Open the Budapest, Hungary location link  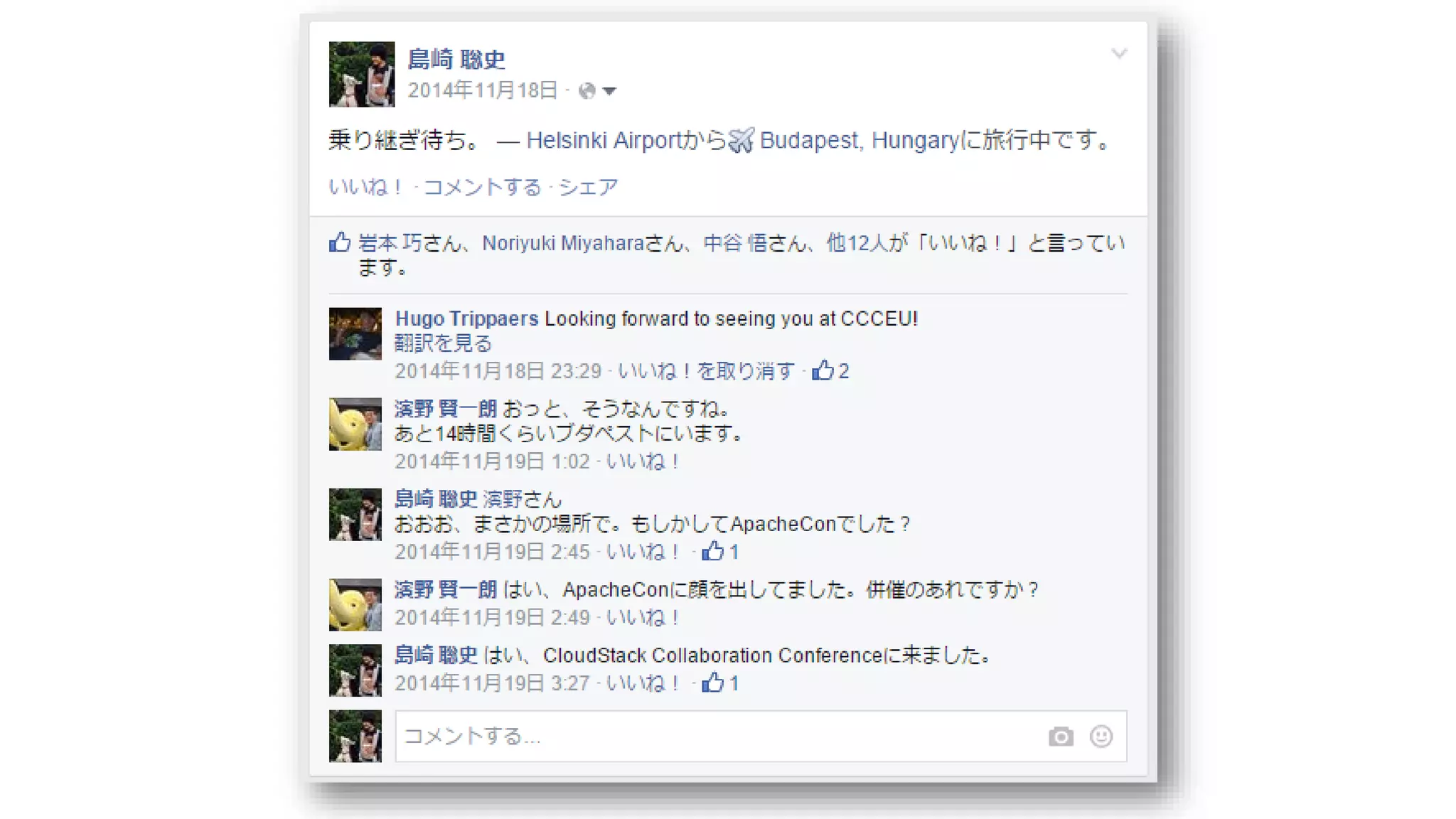pyautogui.click(x=860, y=140)
